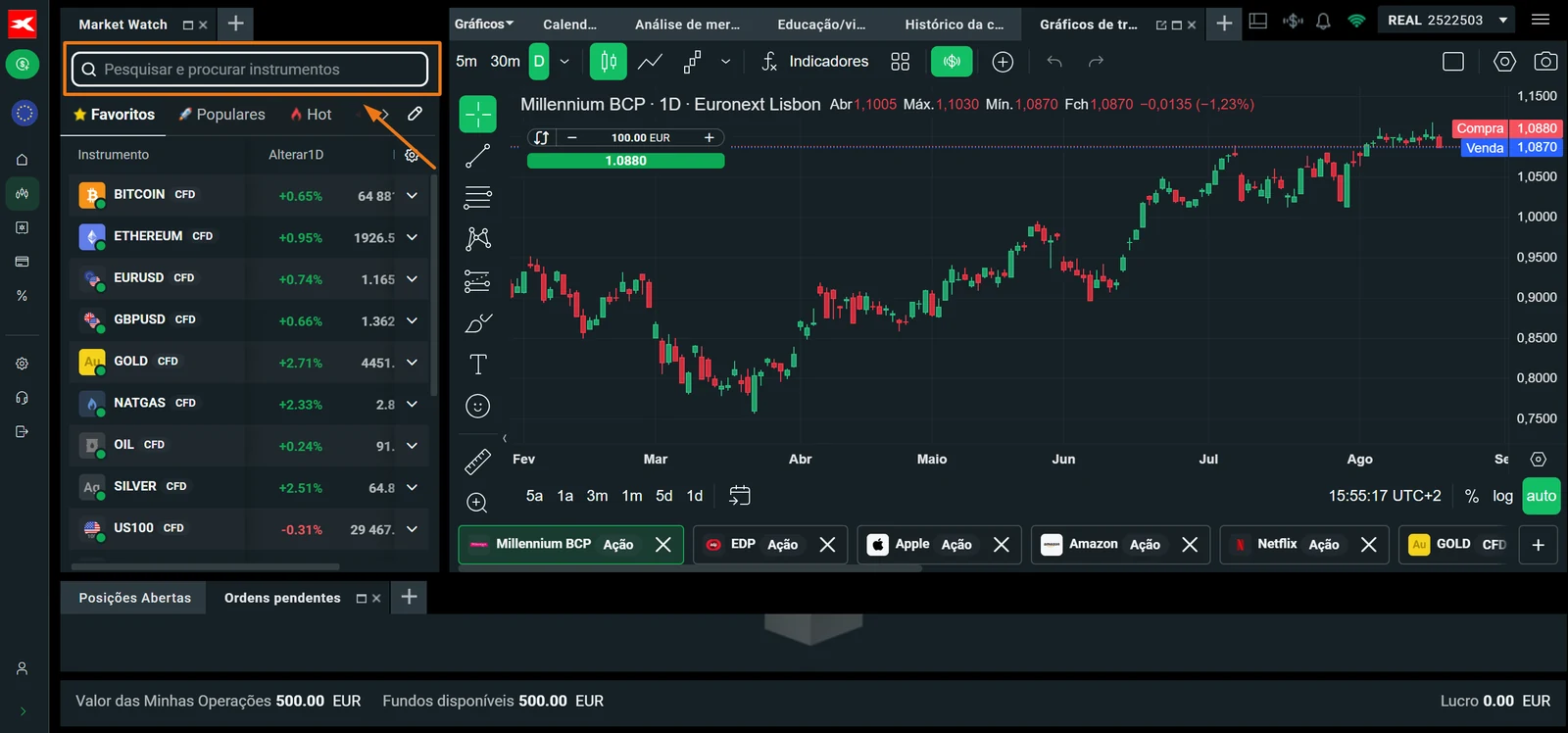Open chart settings hexagon icon

click(1504, 62)
